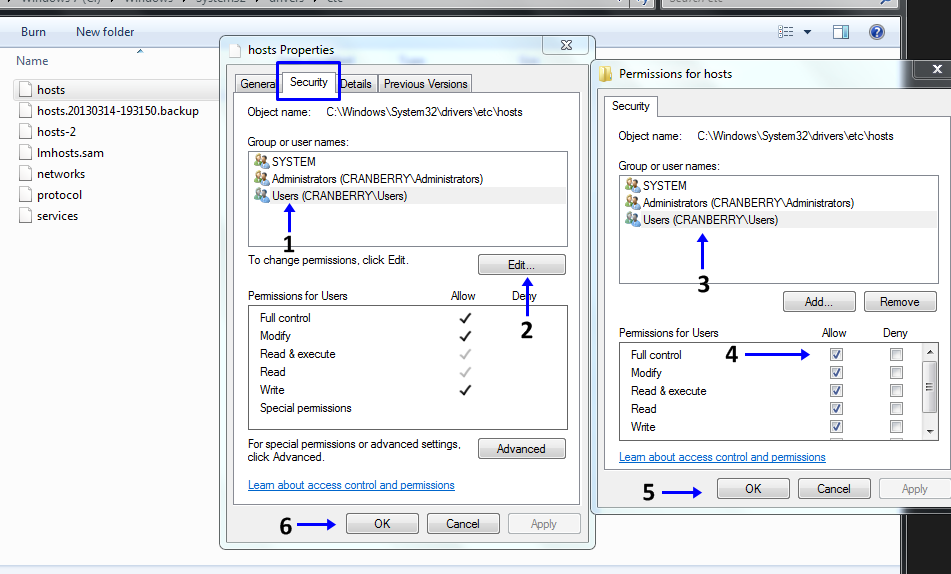The height and width of the screenshot is (574, 951).
Task: Select Users (CRANBERRY\Users) in Permissions dialog
Action: click(x=779, y=220)
